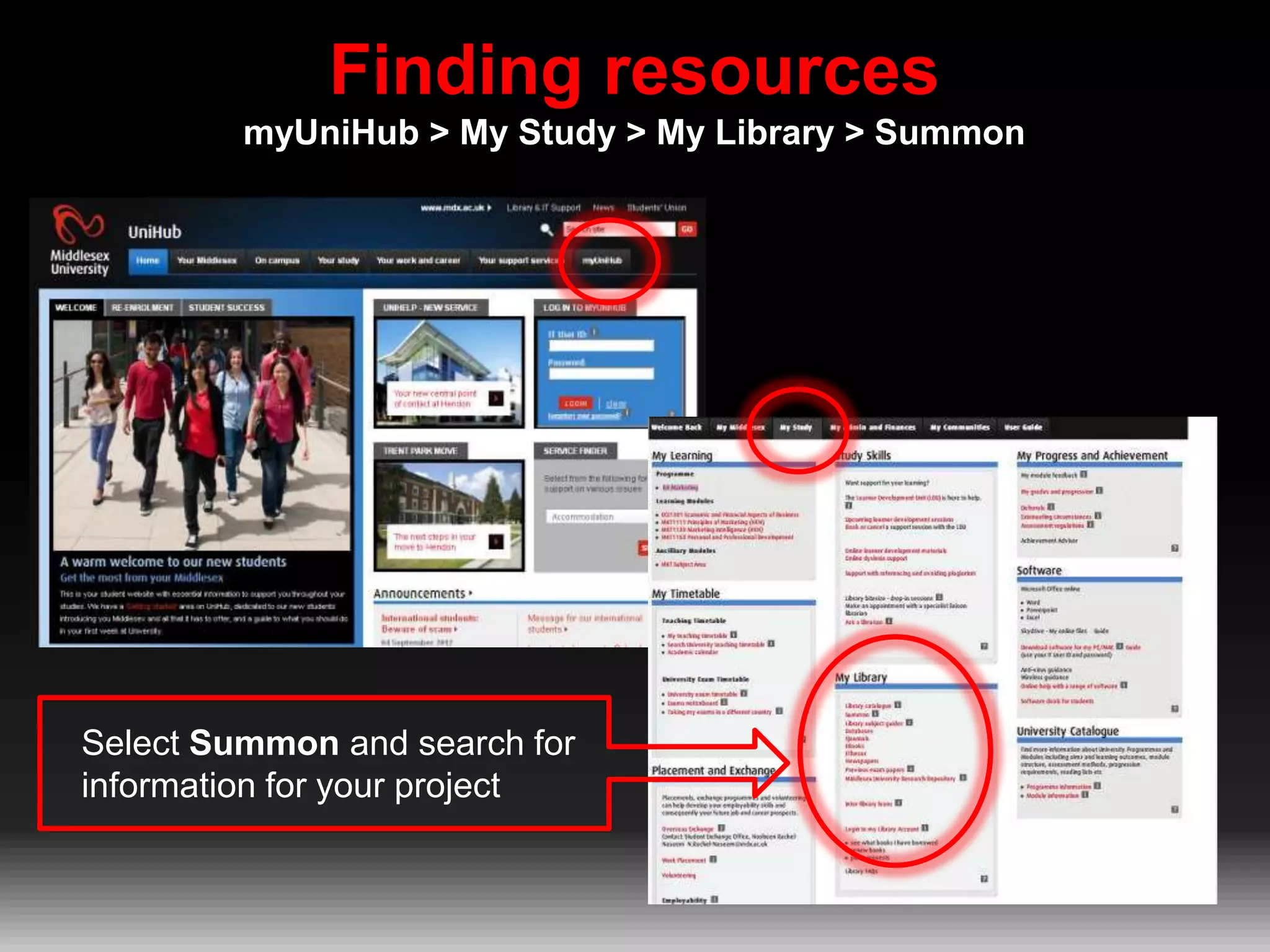Click the IT User ID input field

click(x=601, y=346)
